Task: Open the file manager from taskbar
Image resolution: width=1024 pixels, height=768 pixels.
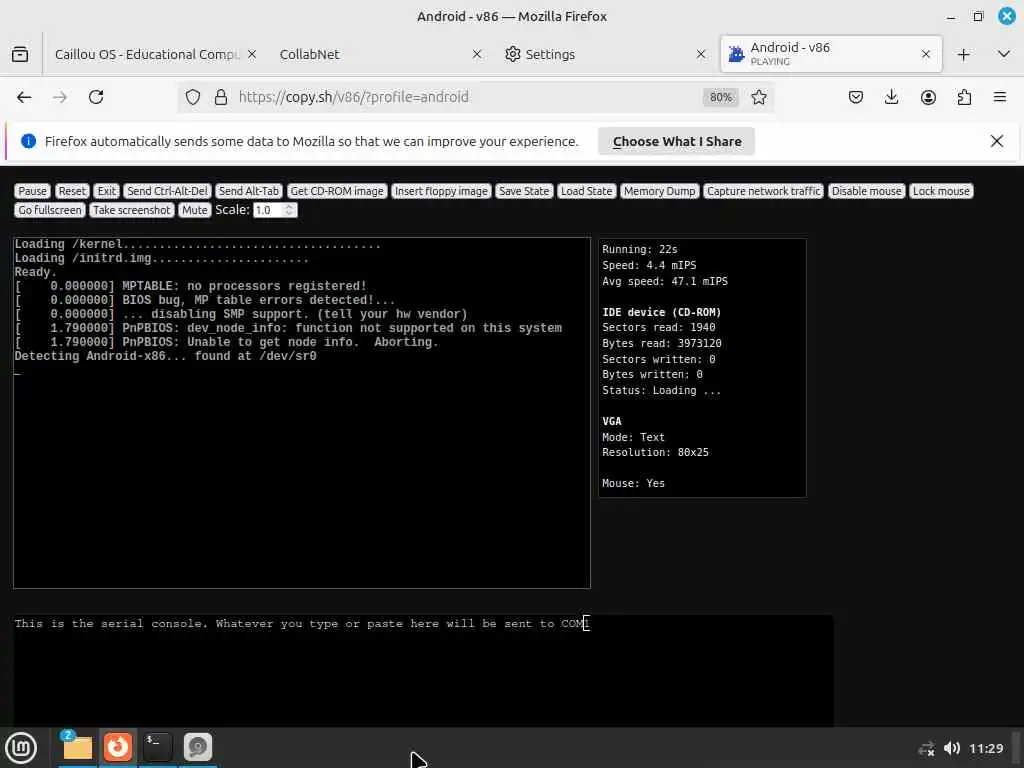Action: [78, 747]
